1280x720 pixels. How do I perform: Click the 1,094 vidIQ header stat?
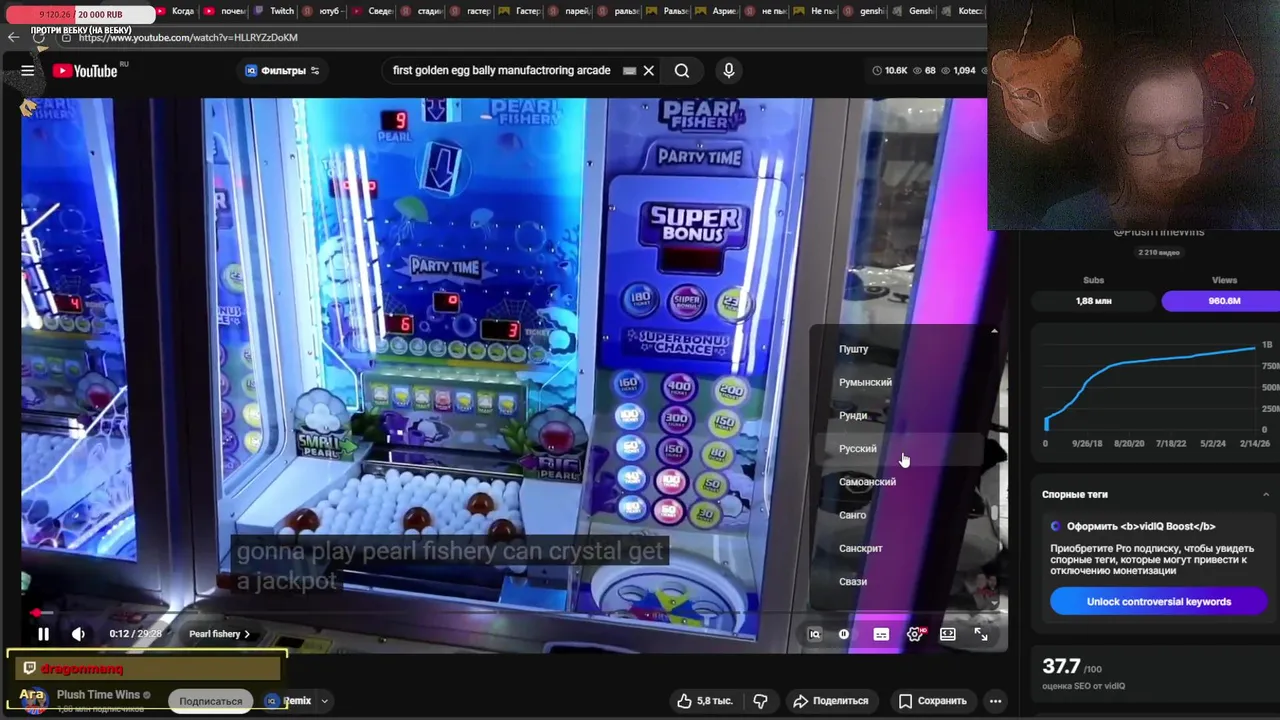957,70
